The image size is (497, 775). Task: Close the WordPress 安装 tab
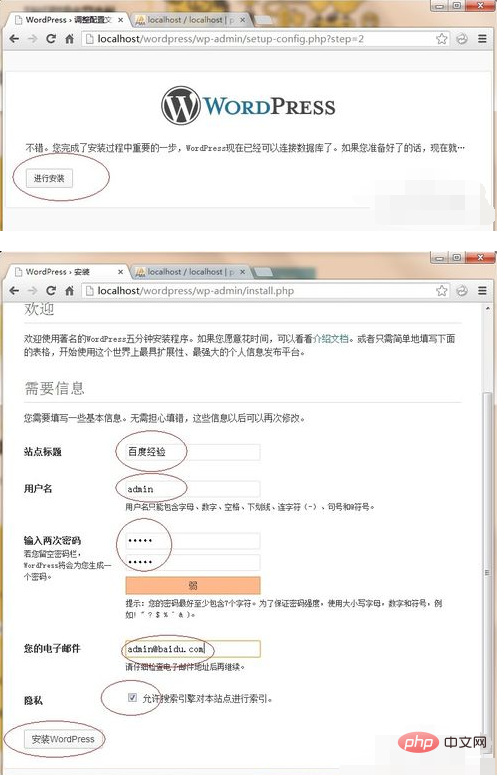[120, 272]
